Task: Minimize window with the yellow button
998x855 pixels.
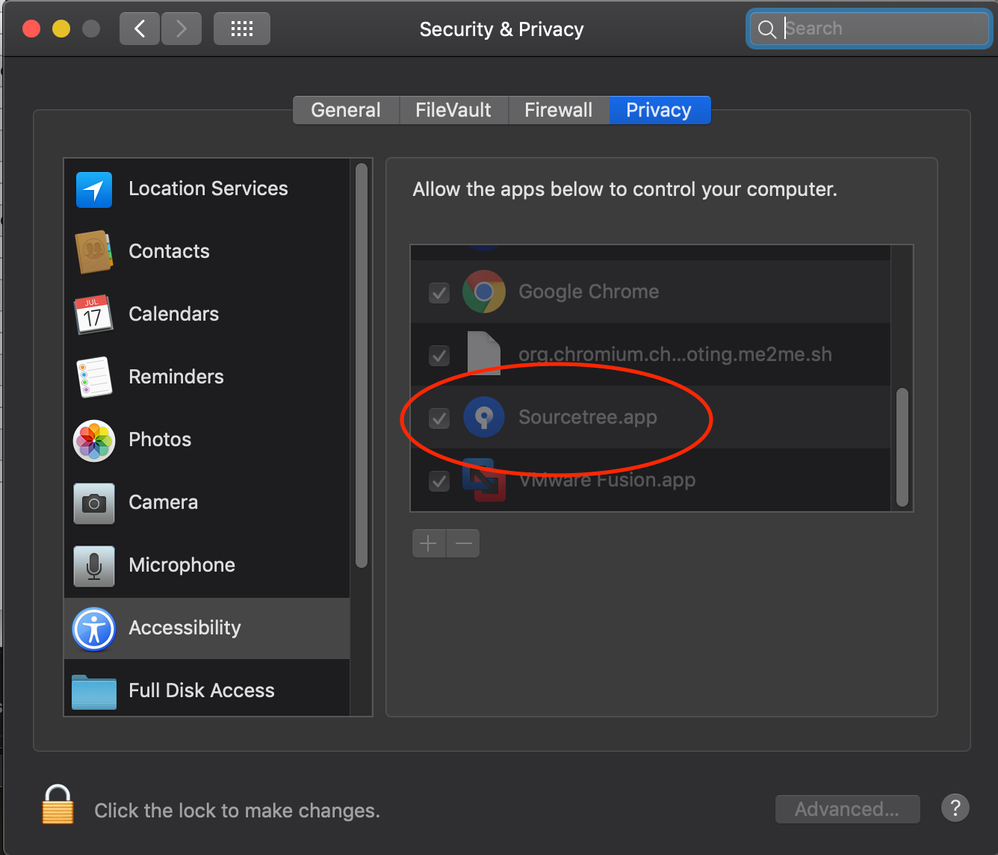Action: 61,29
